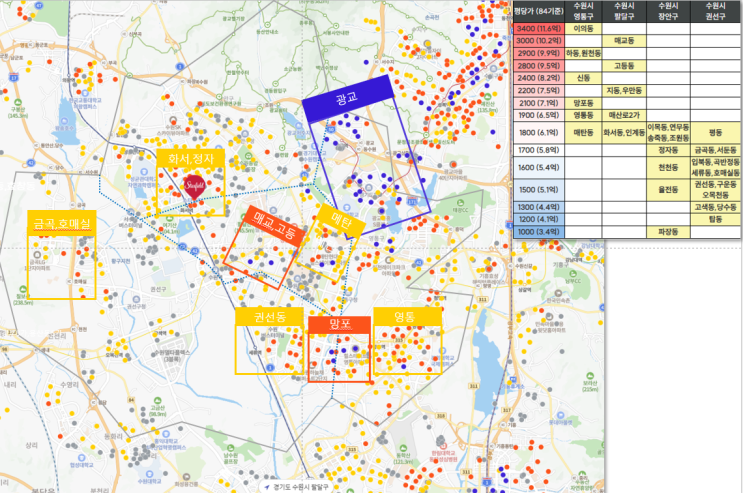
Task: Click the 수원대학교 school icon
Action: coord(149,474)
